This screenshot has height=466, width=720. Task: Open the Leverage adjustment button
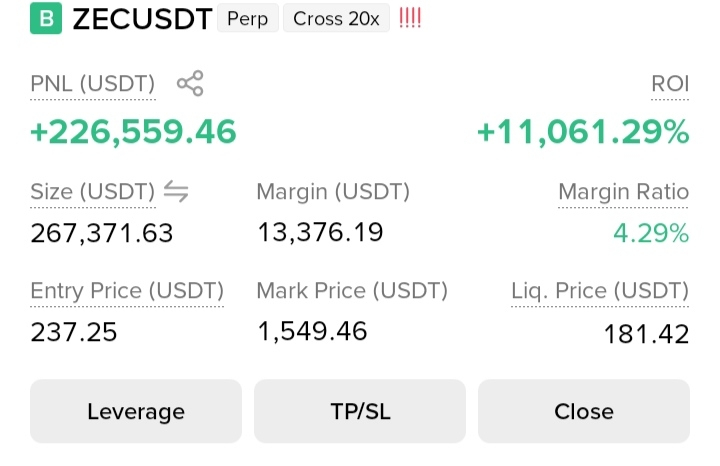click(136, 411)
